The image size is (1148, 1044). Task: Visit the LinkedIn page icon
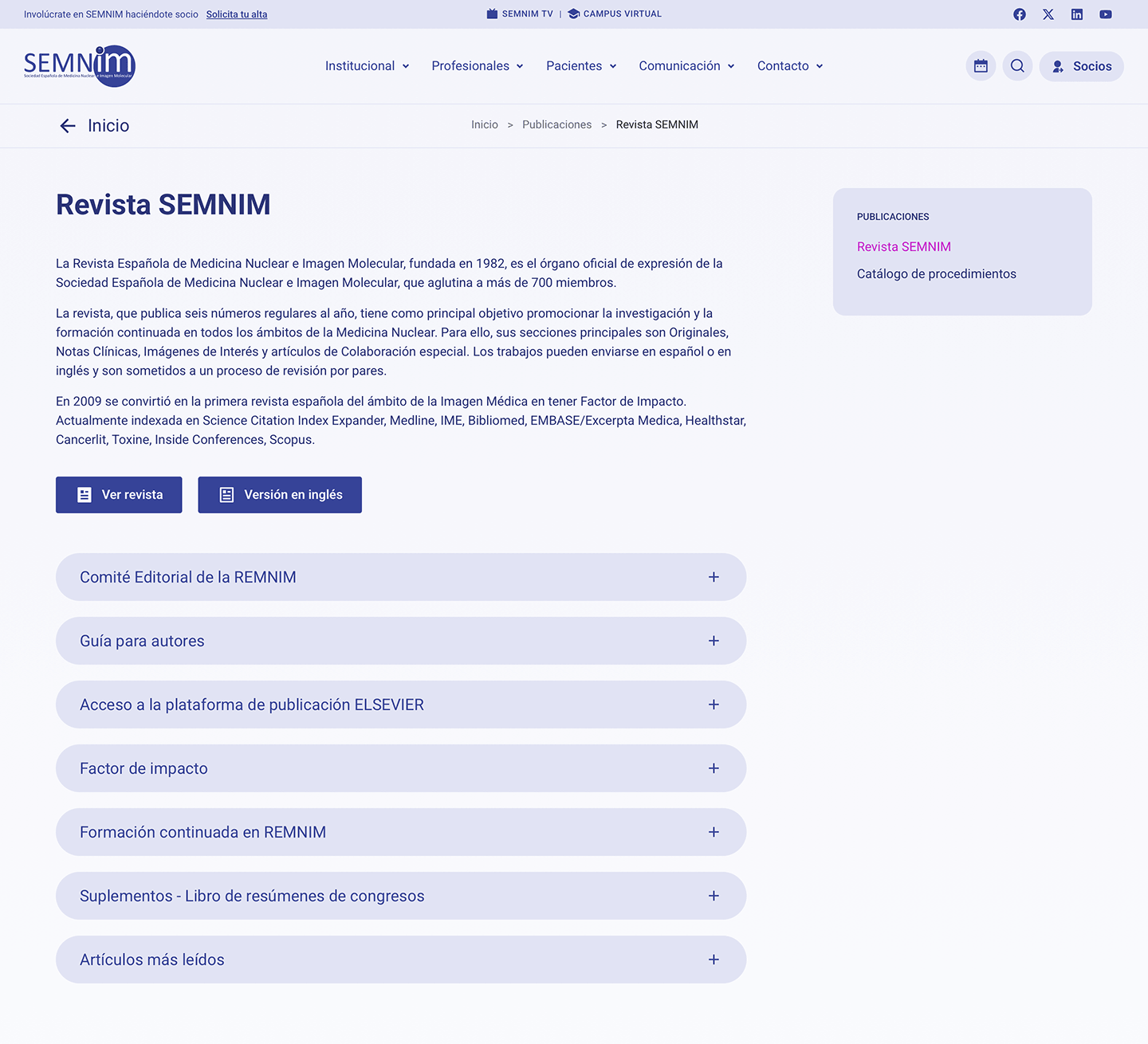tap(1076, 14)
